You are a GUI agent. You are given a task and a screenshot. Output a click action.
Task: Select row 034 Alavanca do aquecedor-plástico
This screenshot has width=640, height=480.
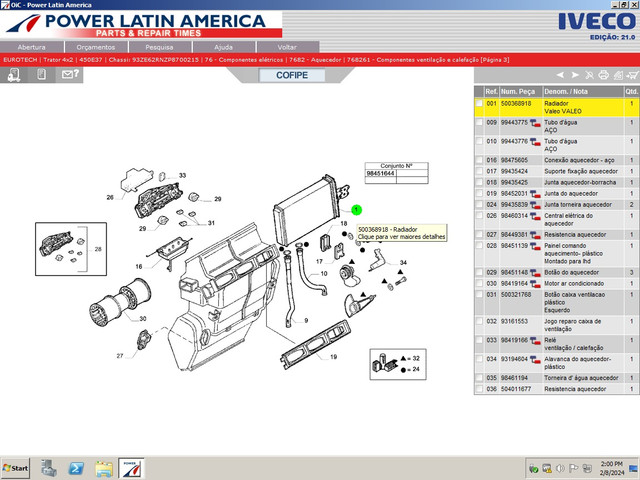click(557, 363)
